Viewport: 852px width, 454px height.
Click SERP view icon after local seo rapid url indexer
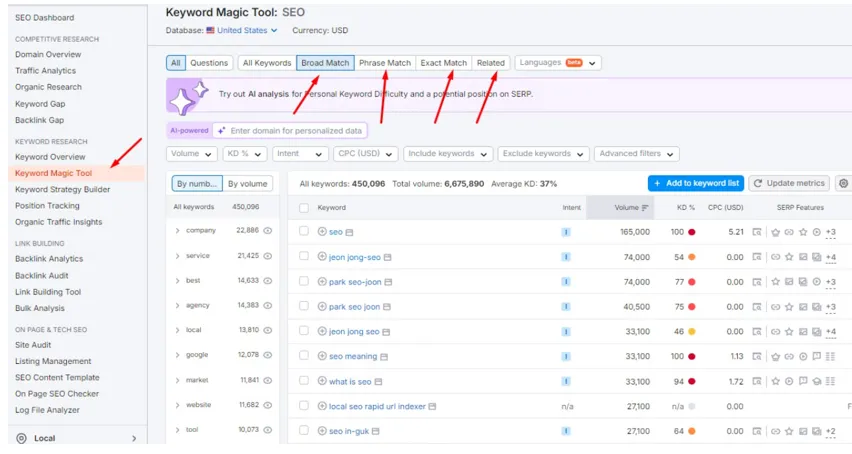pyautogui.click(x=432, y=406)
